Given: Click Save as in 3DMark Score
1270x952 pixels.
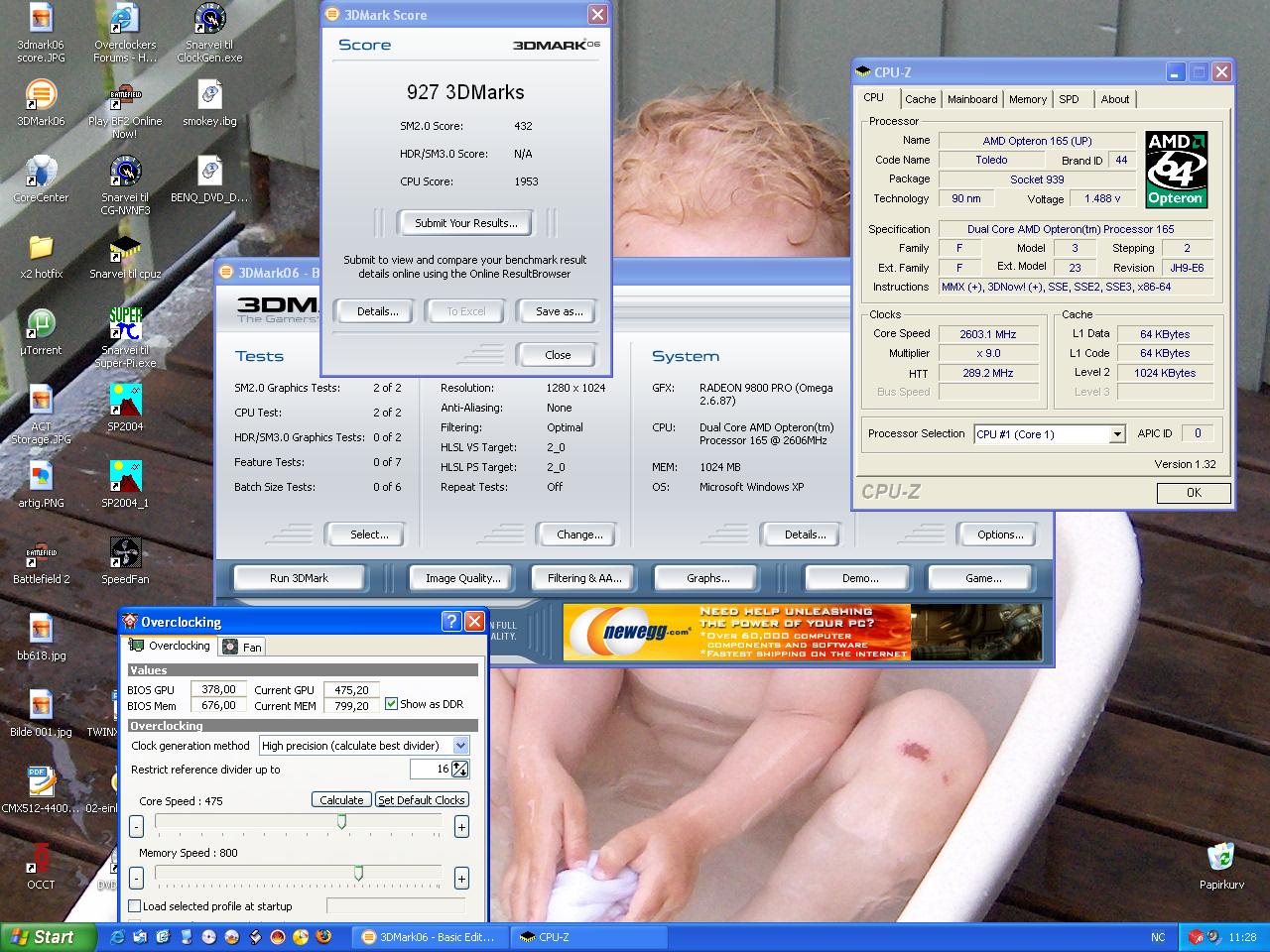Looking at the screenshot, I should pos(559,311).
